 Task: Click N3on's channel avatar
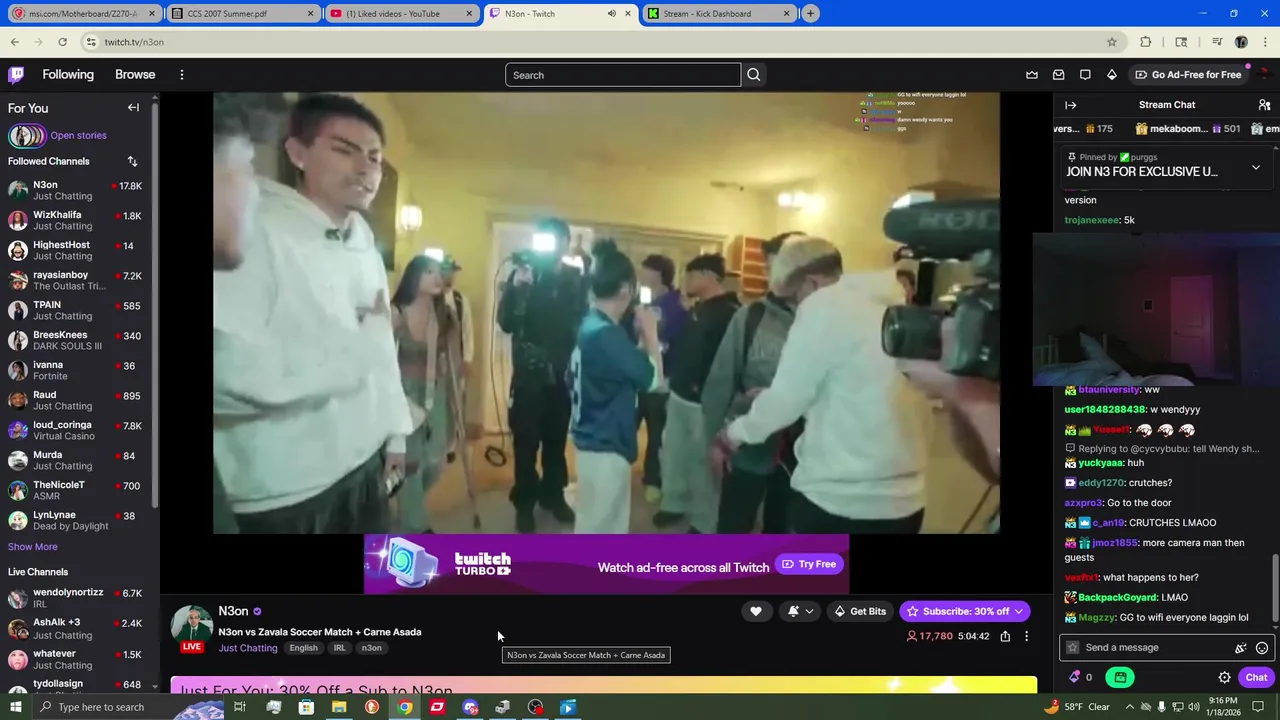191,626
